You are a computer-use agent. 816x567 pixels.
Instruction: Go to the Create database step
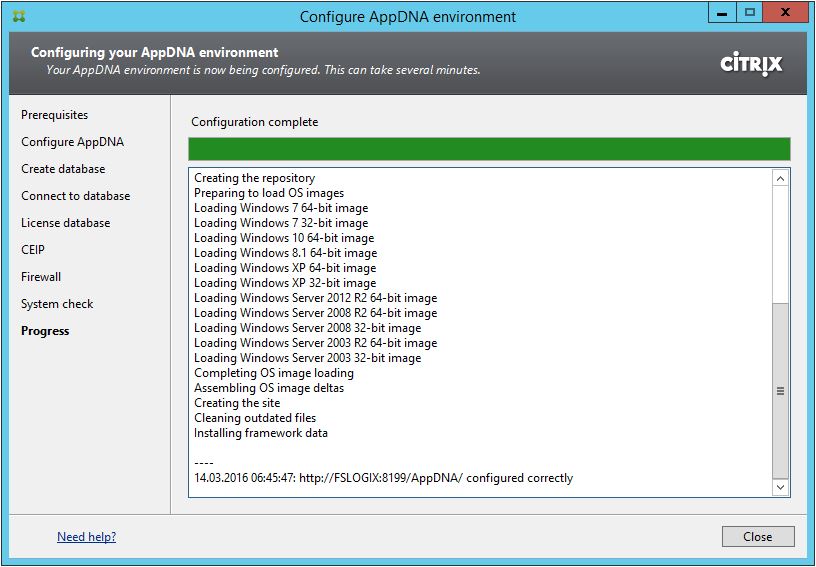(x=63, y=169)
